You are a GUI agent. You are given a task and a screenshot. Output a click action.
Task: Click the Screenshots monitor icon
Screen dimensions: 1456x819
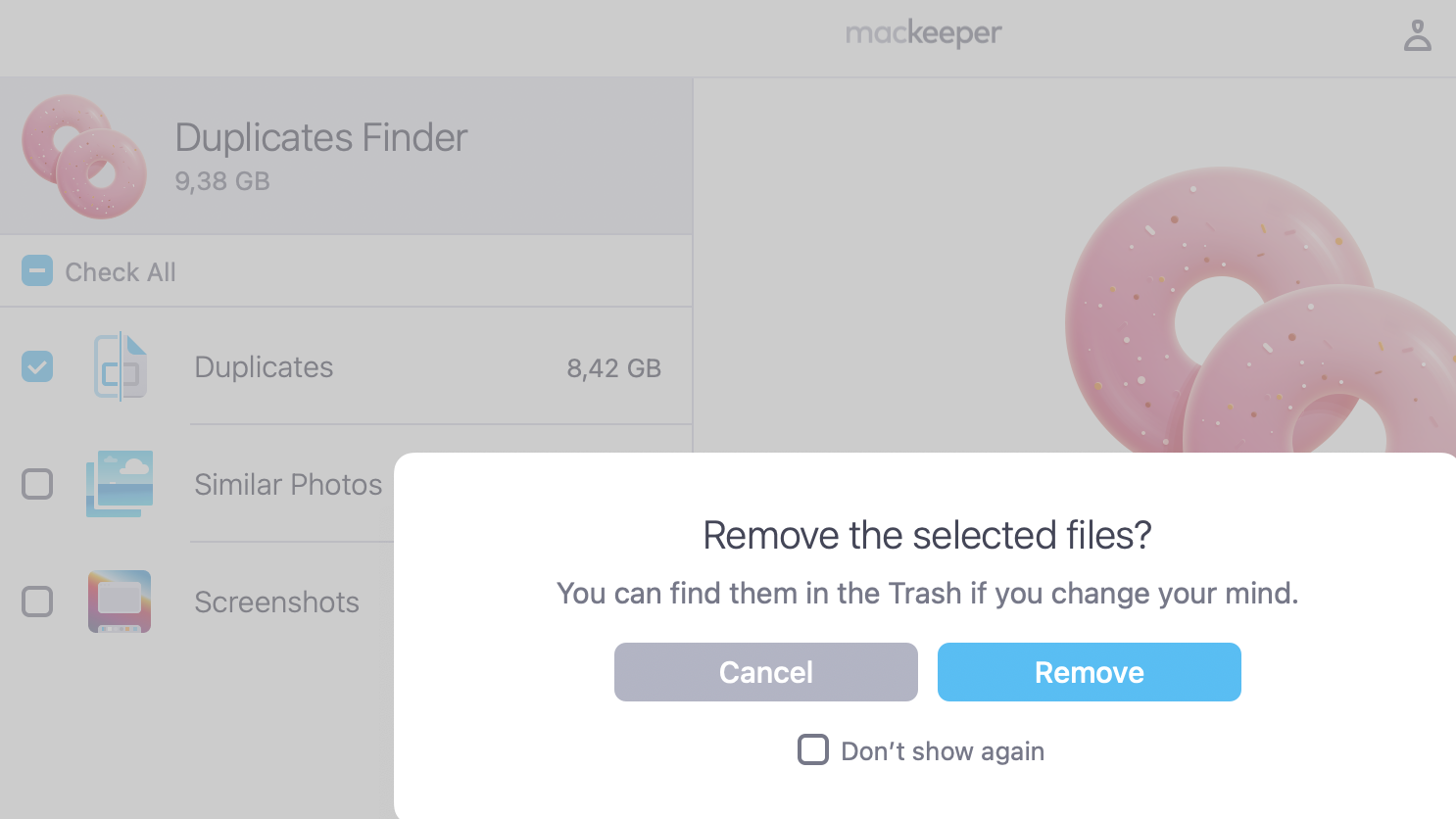coord(118,601)
